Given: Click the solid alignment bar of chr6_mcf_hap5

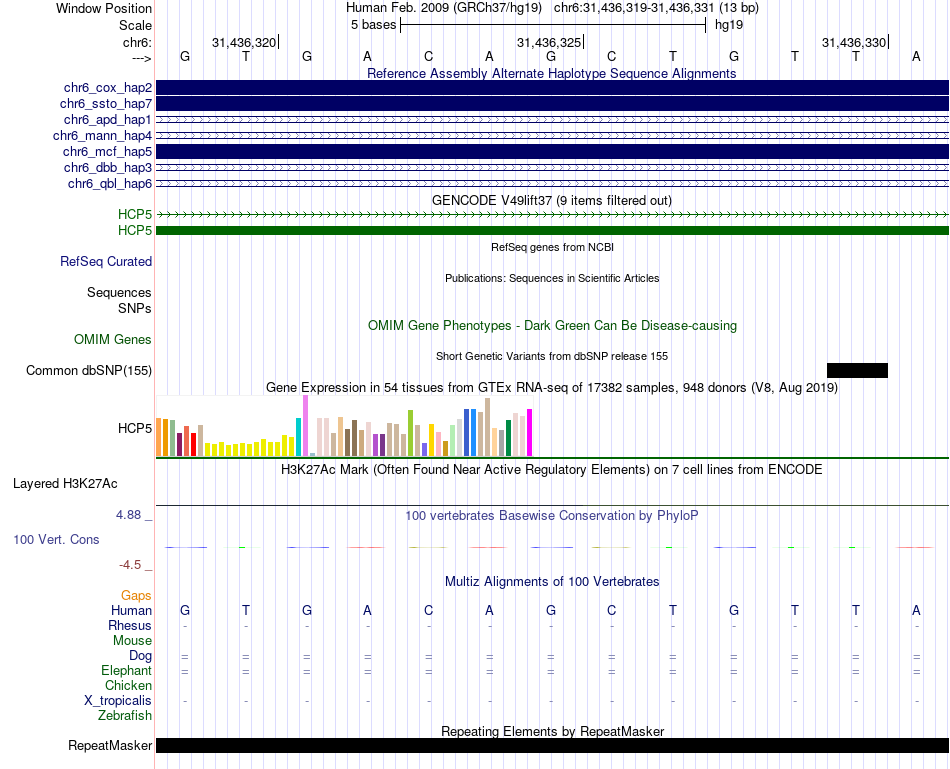Looking at the screenshot, I should tap(553, 151).
